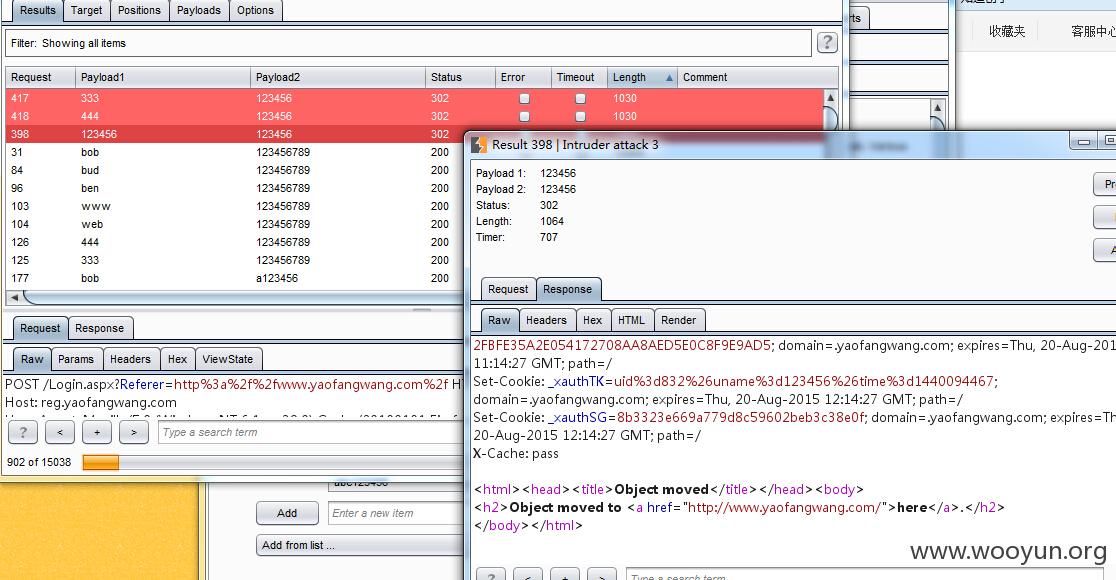
Task: Click the plus button by search bar
Action: pyautogui.click(x=97, y=432)
